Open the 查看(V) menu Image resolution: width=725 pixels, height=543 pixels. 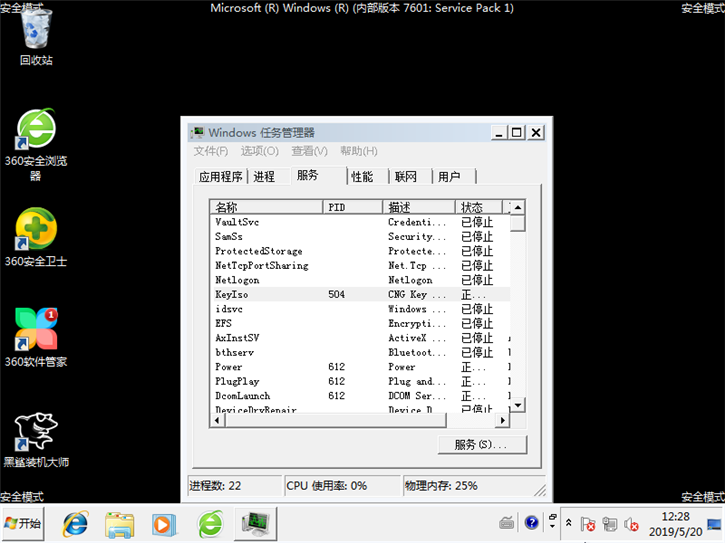(309, 151)
